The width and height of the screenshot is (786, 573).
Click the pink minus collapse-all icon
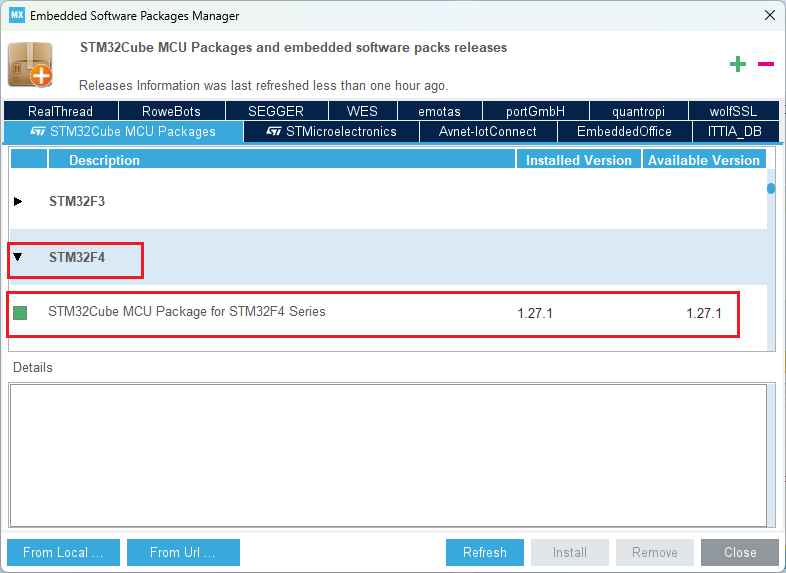765,65
